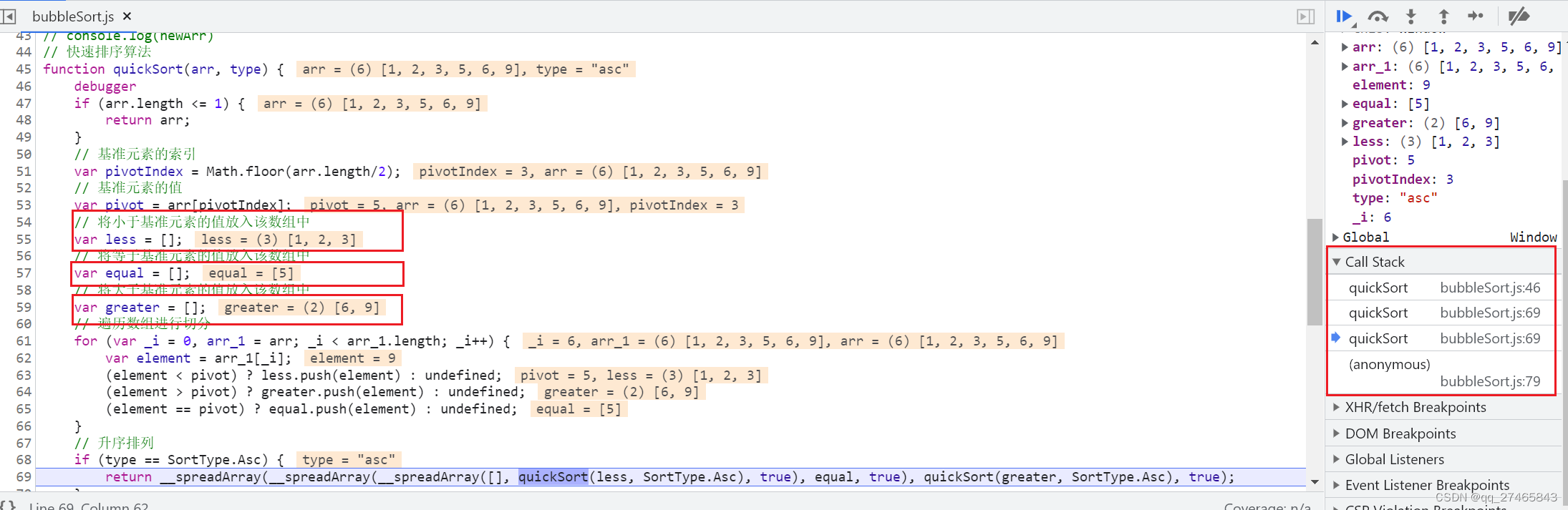Viewport: 1568px width, 510px height.
Task: Step over the next function call
Action: [1378, 16]
